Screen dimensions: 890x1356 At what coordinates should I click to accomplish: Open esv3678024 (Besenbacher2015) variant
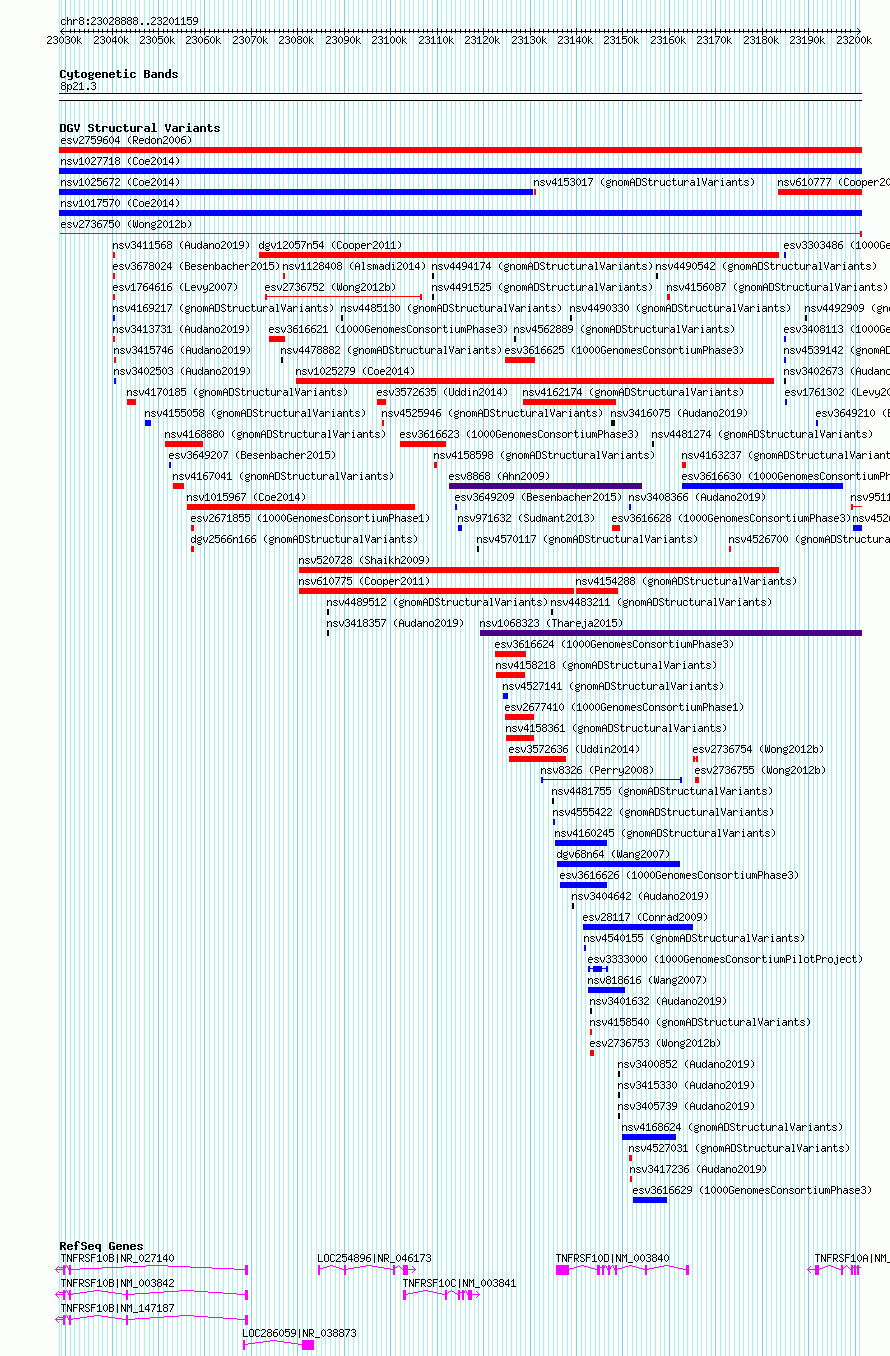(196, 266)
